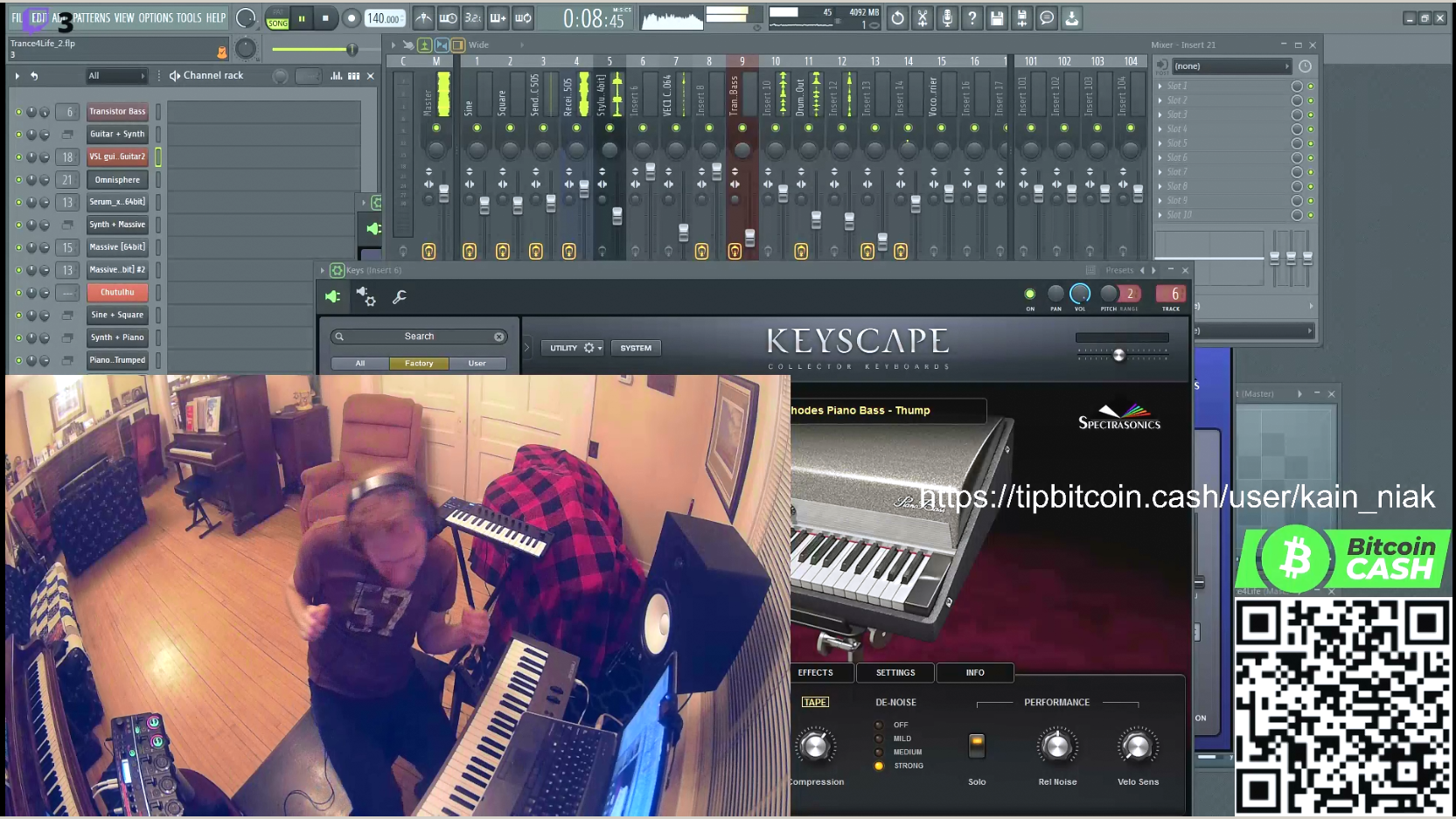This screenshot has width=1456, height=819.
Task: Mute the Omnisphere channel
Action: tap(18, 180)
